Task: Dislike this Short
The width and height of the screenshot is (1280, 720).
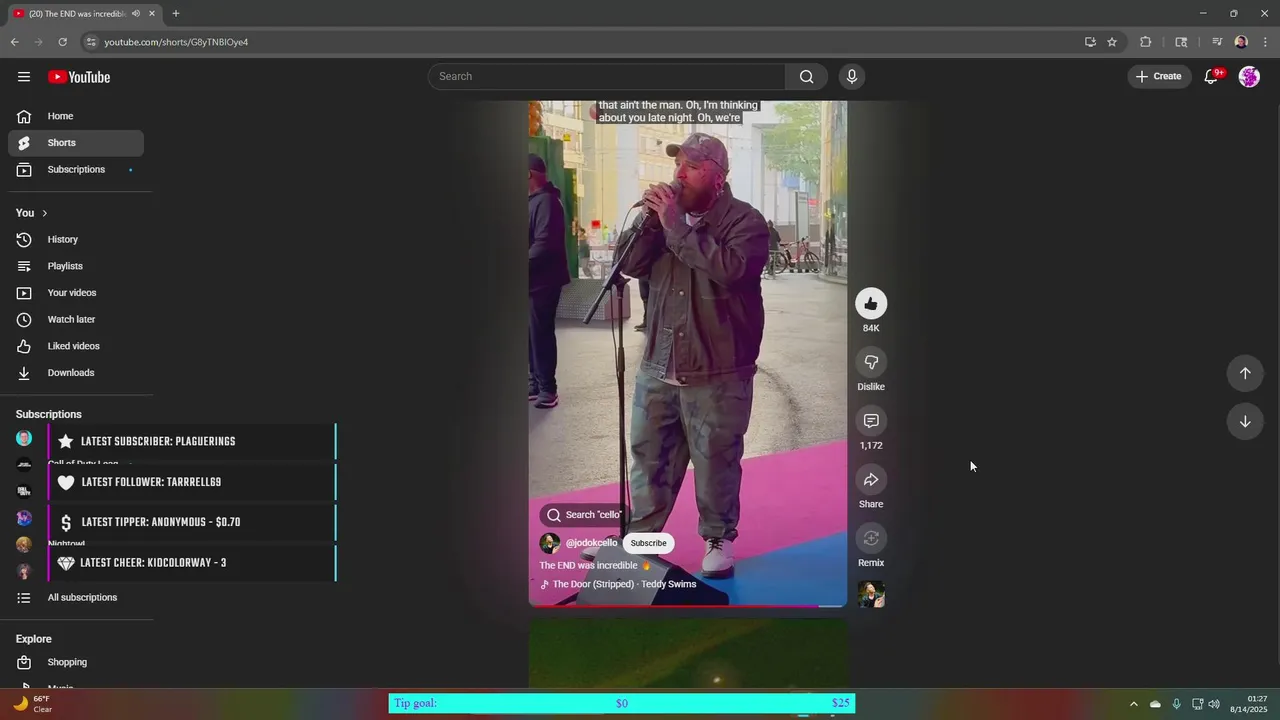Action: tap(871, 362)
